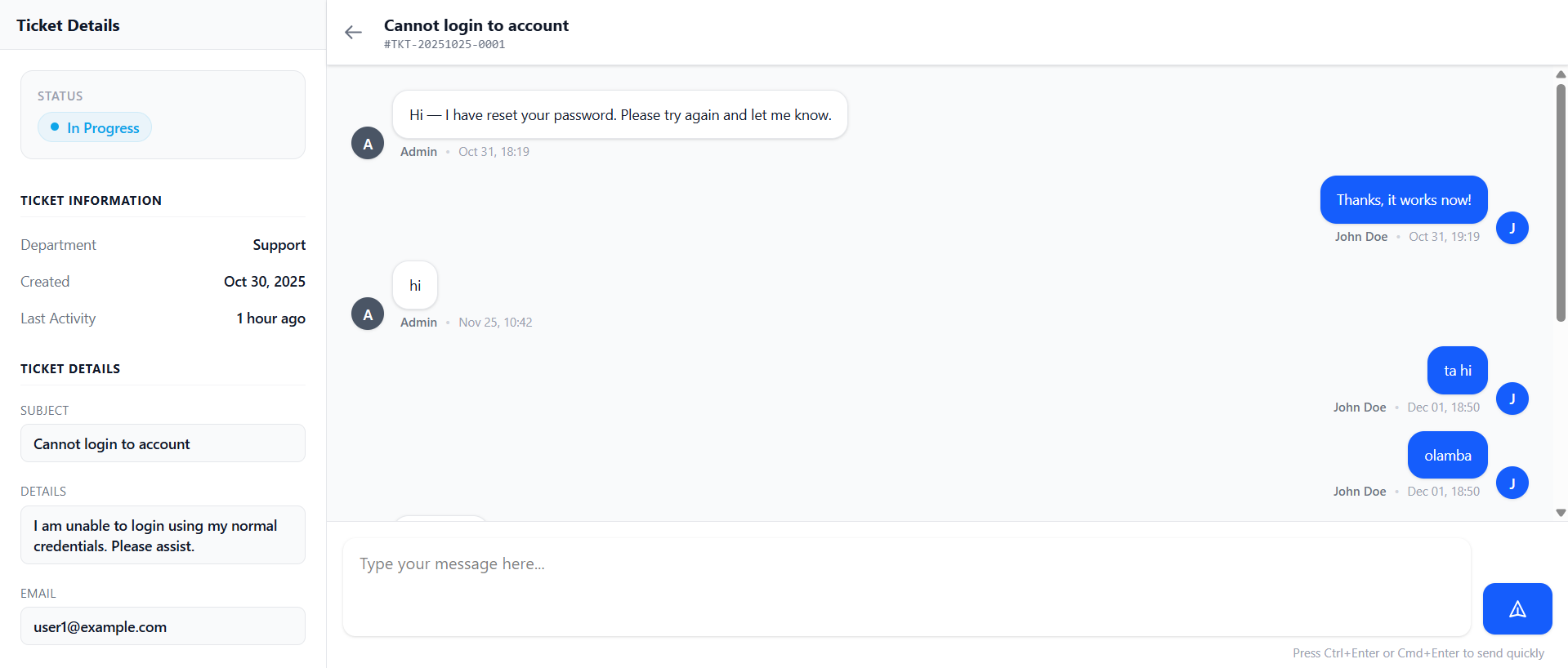This screenshot has height=668, width=1568.
Task: Click John Doe avatar beside "ta hi" message
Action: (x=1512, y=399)
